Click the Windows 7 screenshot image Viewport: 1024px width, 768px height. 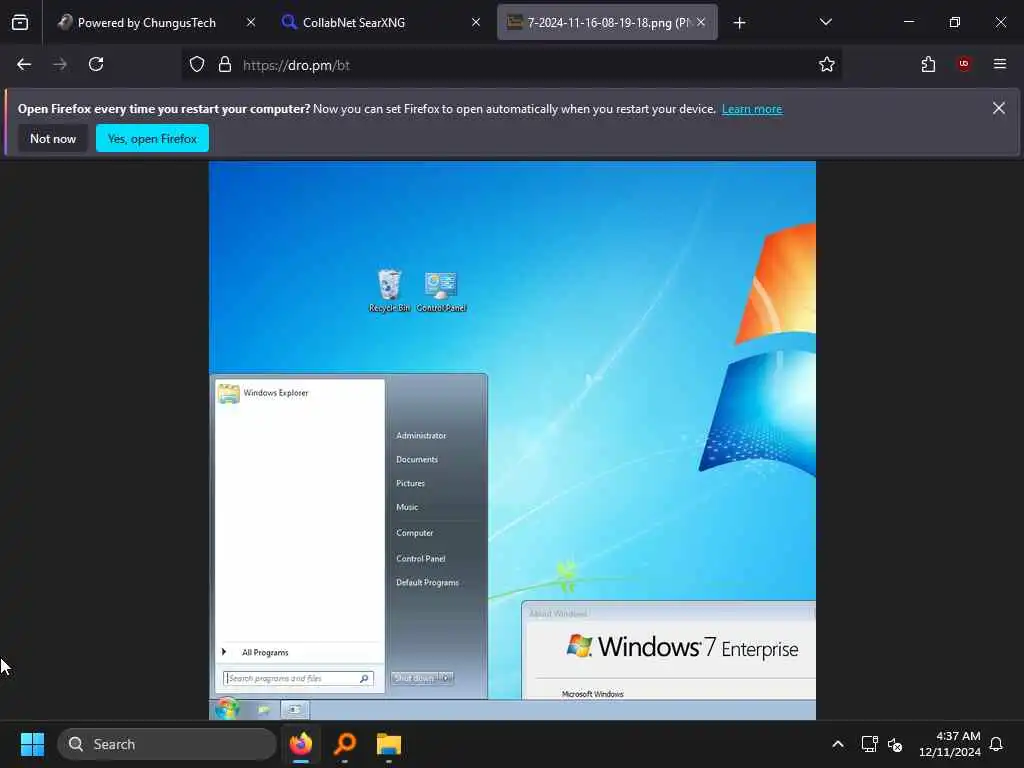(512, 440)
